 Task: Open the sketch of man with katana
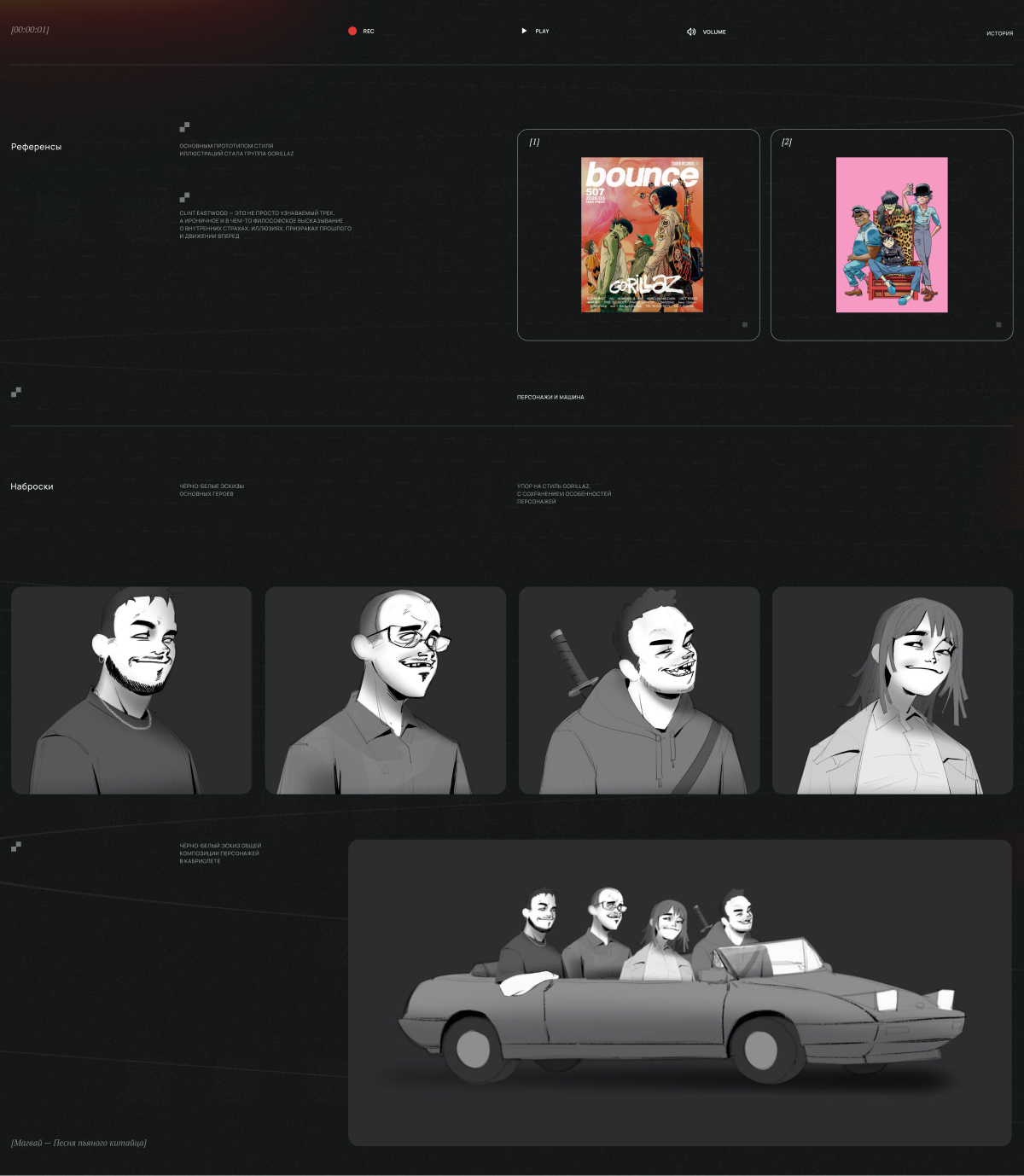point(639,690)
